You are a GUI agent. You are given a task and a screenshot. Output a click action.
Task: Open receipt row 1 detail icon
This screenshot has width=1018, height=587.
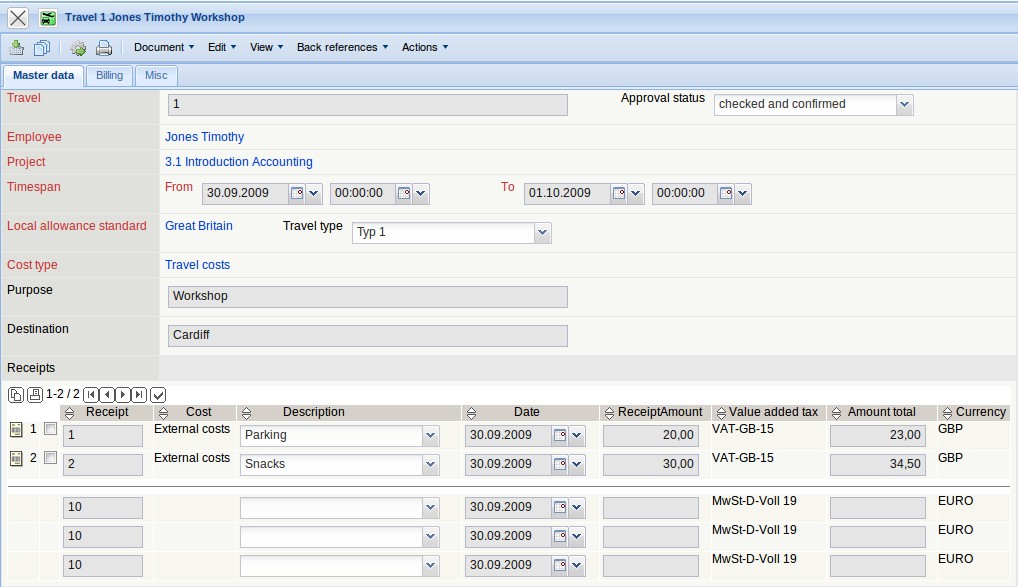point(16,430)
